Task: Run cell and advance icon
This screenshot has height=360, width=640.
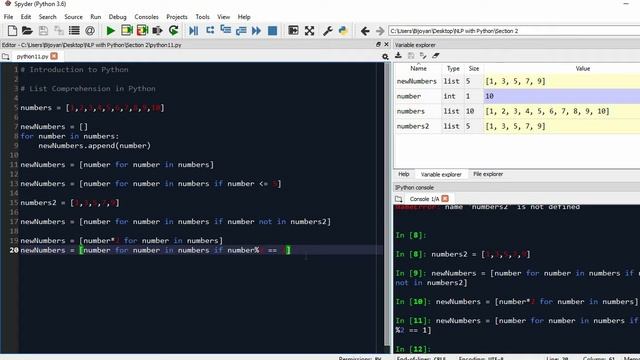Action: 142,31
